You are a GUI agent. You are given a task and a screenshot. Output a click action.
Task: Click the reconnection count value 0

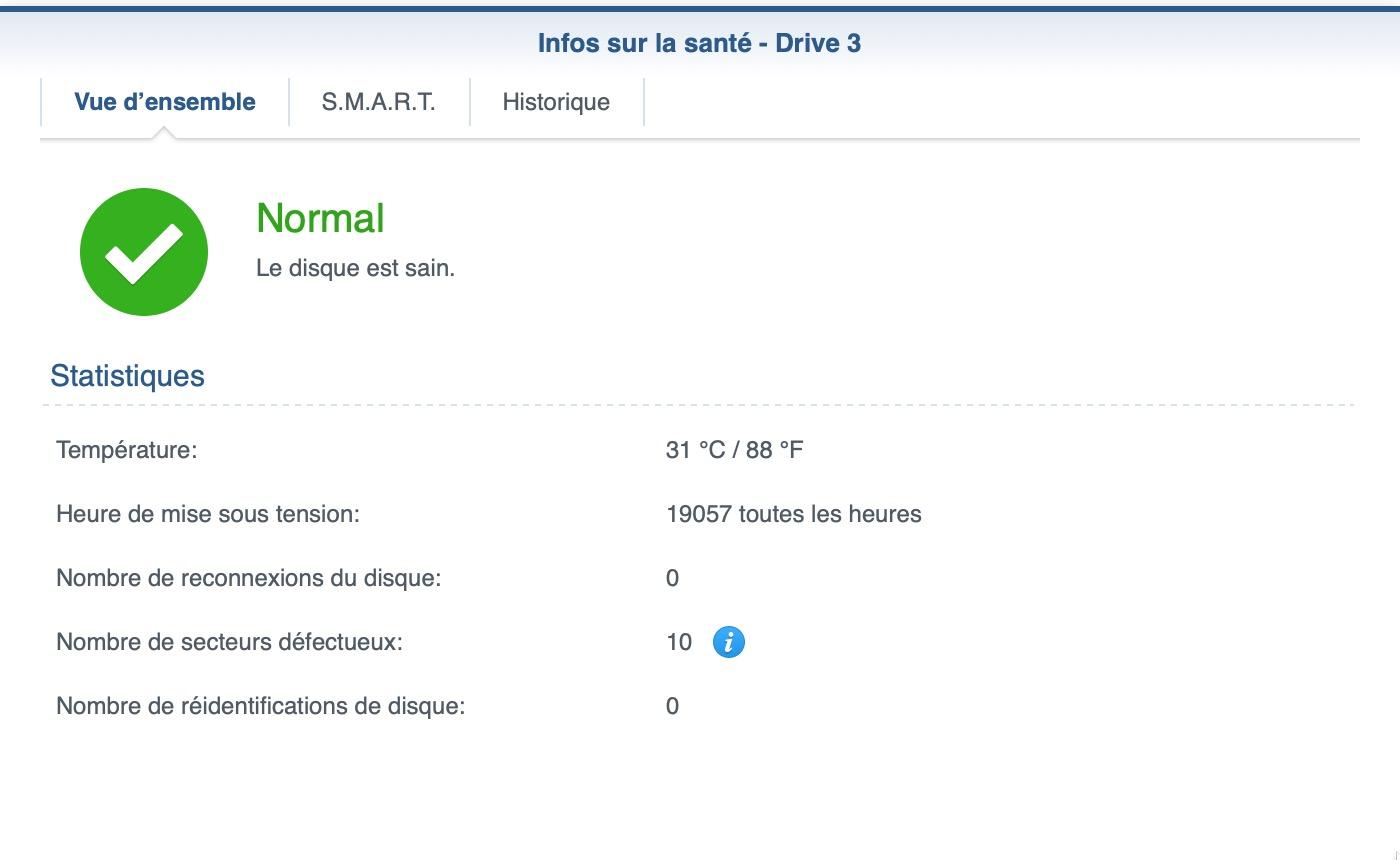click(x=672, y=578)
